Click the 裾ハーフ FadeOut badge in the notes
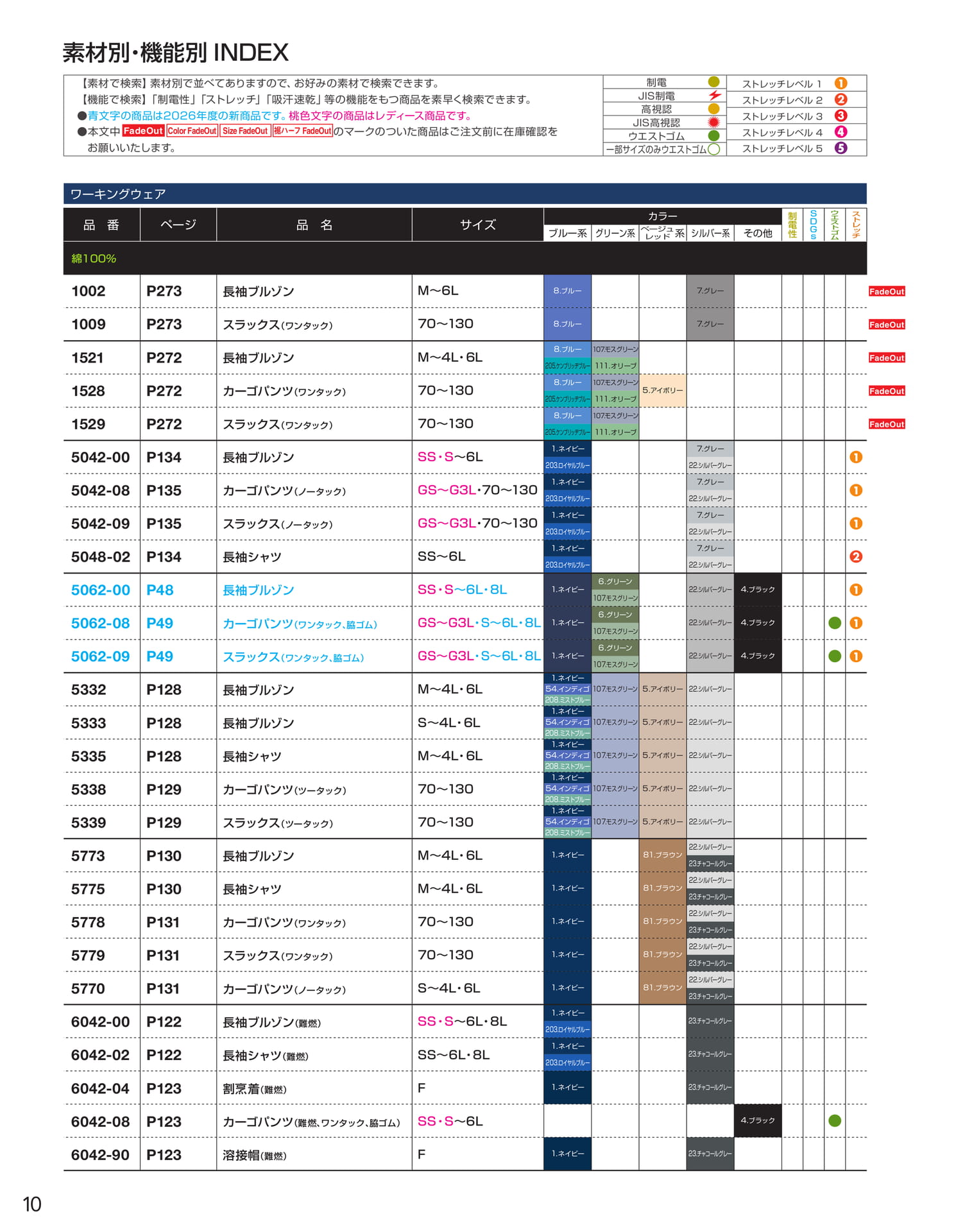Screen dimensions: 956x1232 coord(302,131)
